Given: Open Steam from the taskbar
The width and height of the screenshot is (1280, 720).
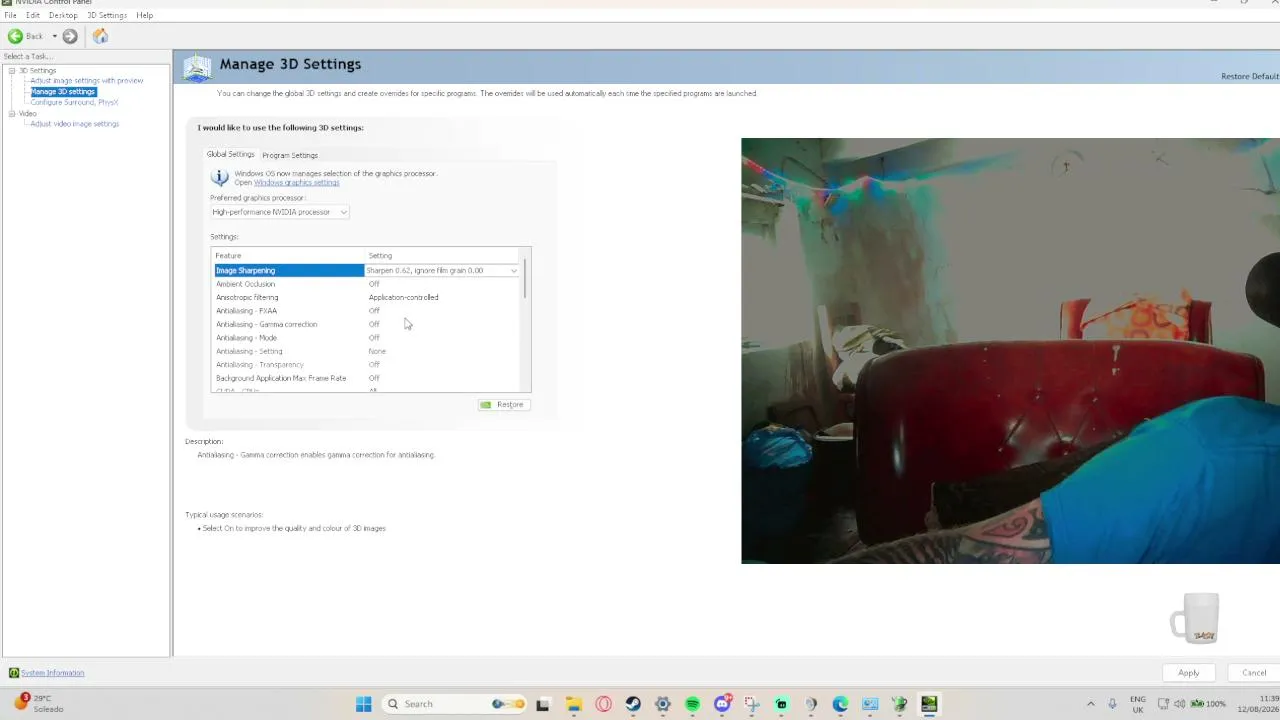Looking at the screenshot, I should [x=633, y=704].
